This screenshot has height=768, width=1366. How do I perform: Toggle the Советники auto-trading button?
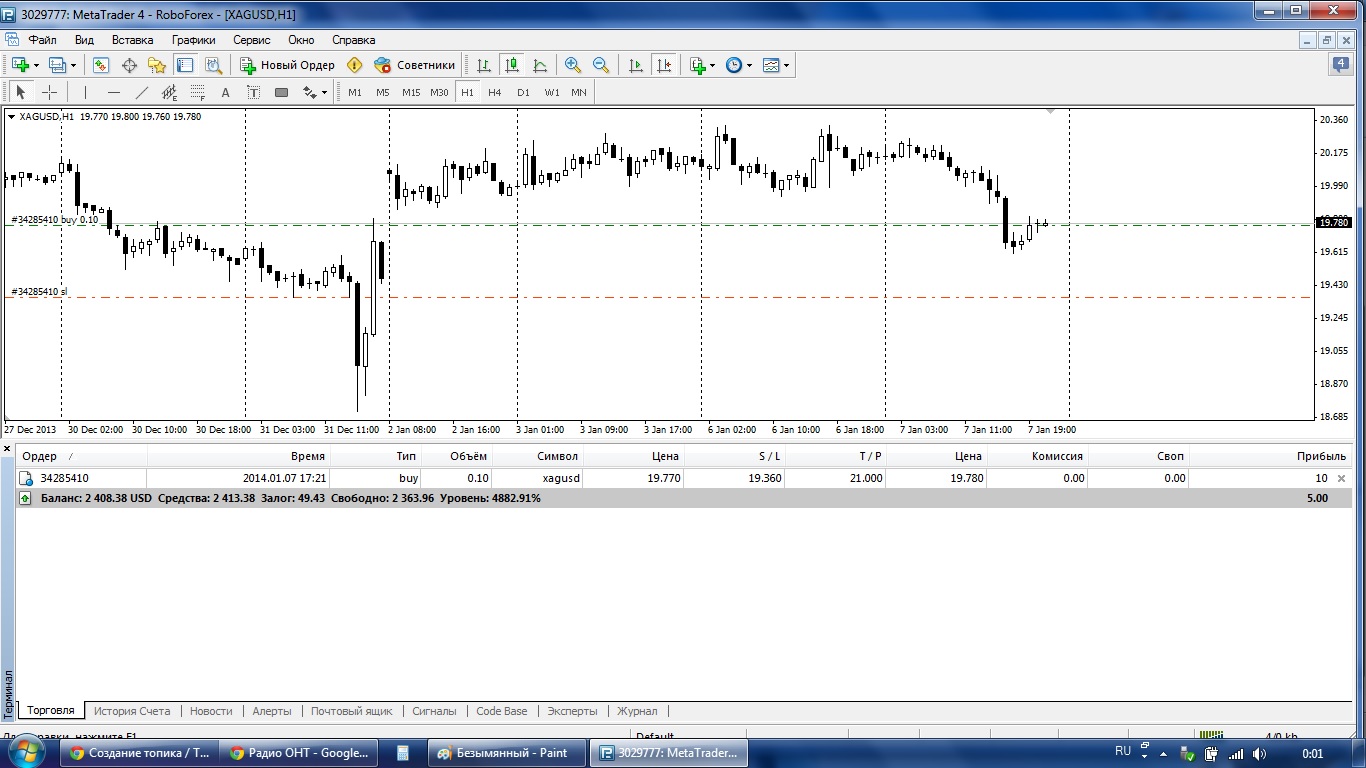pyautogui.click(x=414, y=65)
